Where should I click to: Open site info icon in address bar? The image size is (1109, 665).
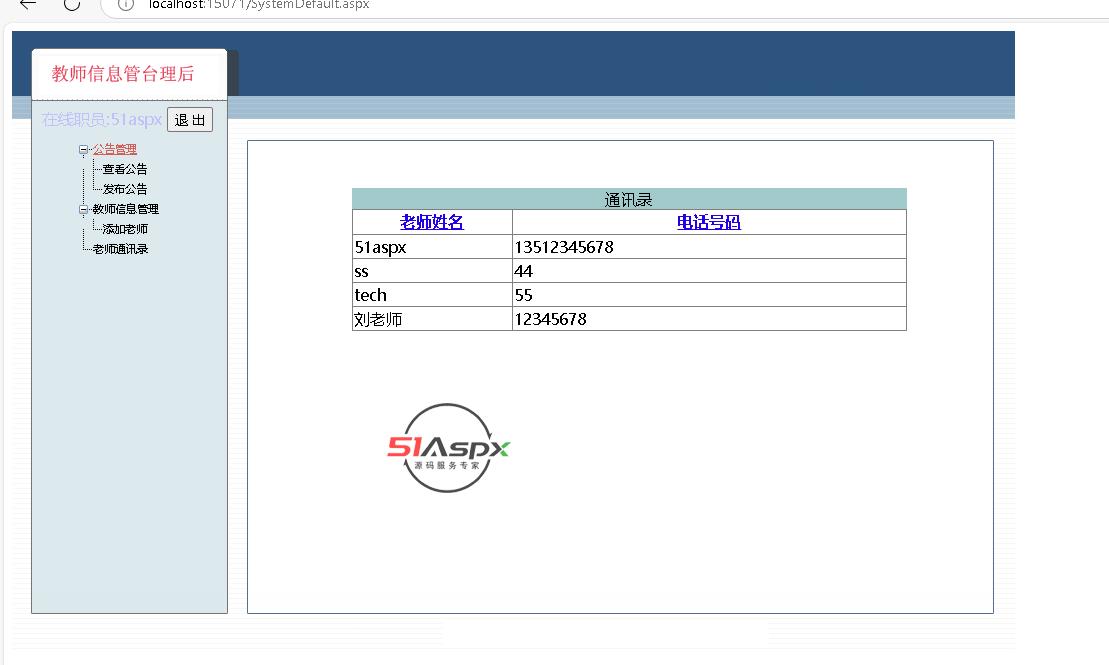point(126,4)
